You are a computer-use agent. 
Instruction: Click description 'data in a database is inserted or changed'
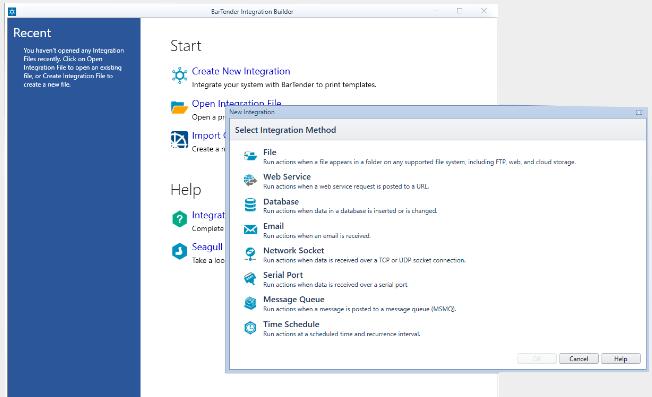tap(350, 211)
